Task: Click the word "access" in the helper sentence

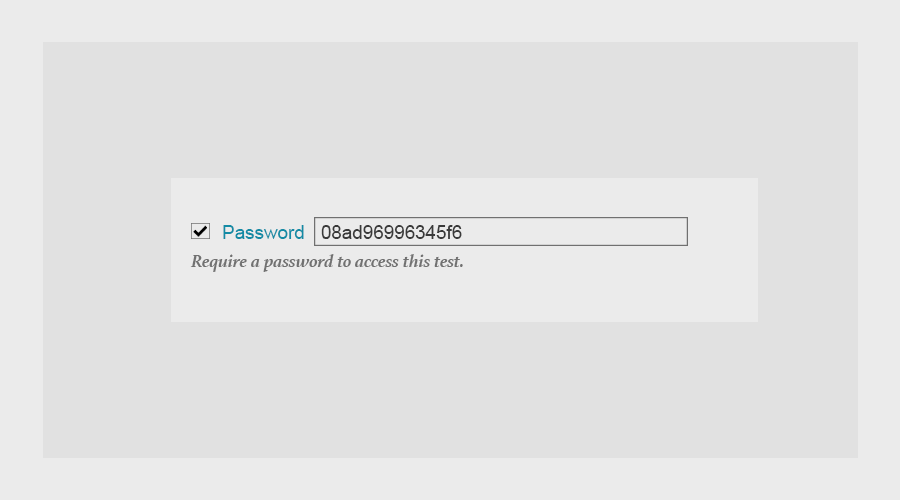Action: click(x=377, y=262)
